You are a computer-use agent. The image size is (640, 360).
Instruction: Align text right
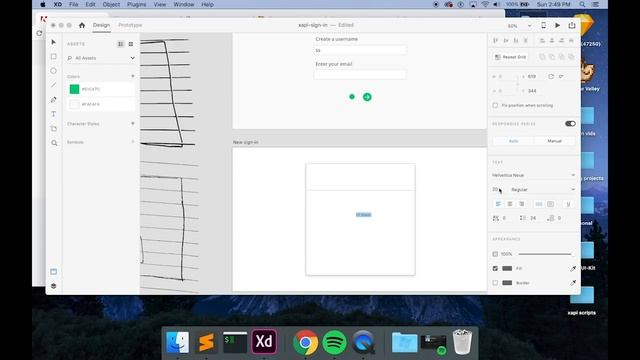(x=522, y=204)
